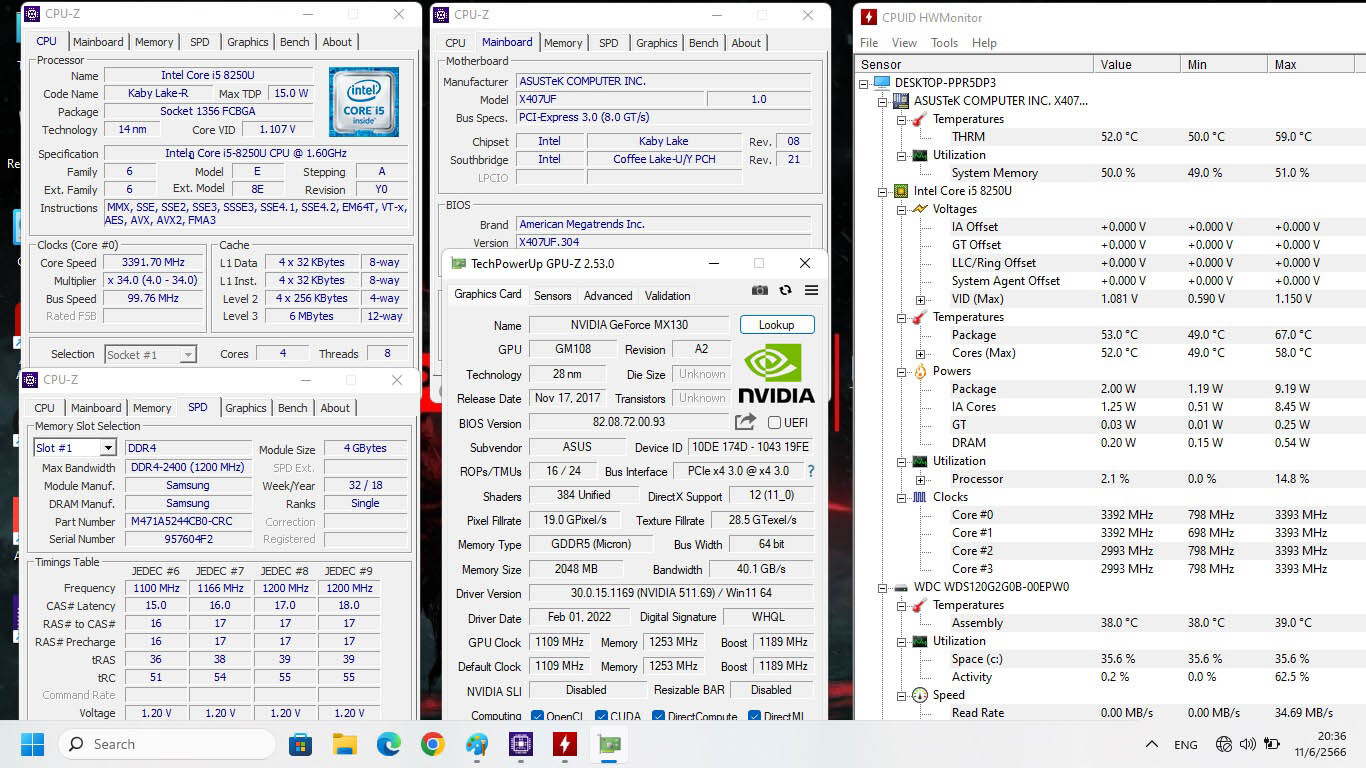The width and height of the screenshot is (1366, 768).
Task: Expand the VID (Max) row
Action: tap(920, 299)
